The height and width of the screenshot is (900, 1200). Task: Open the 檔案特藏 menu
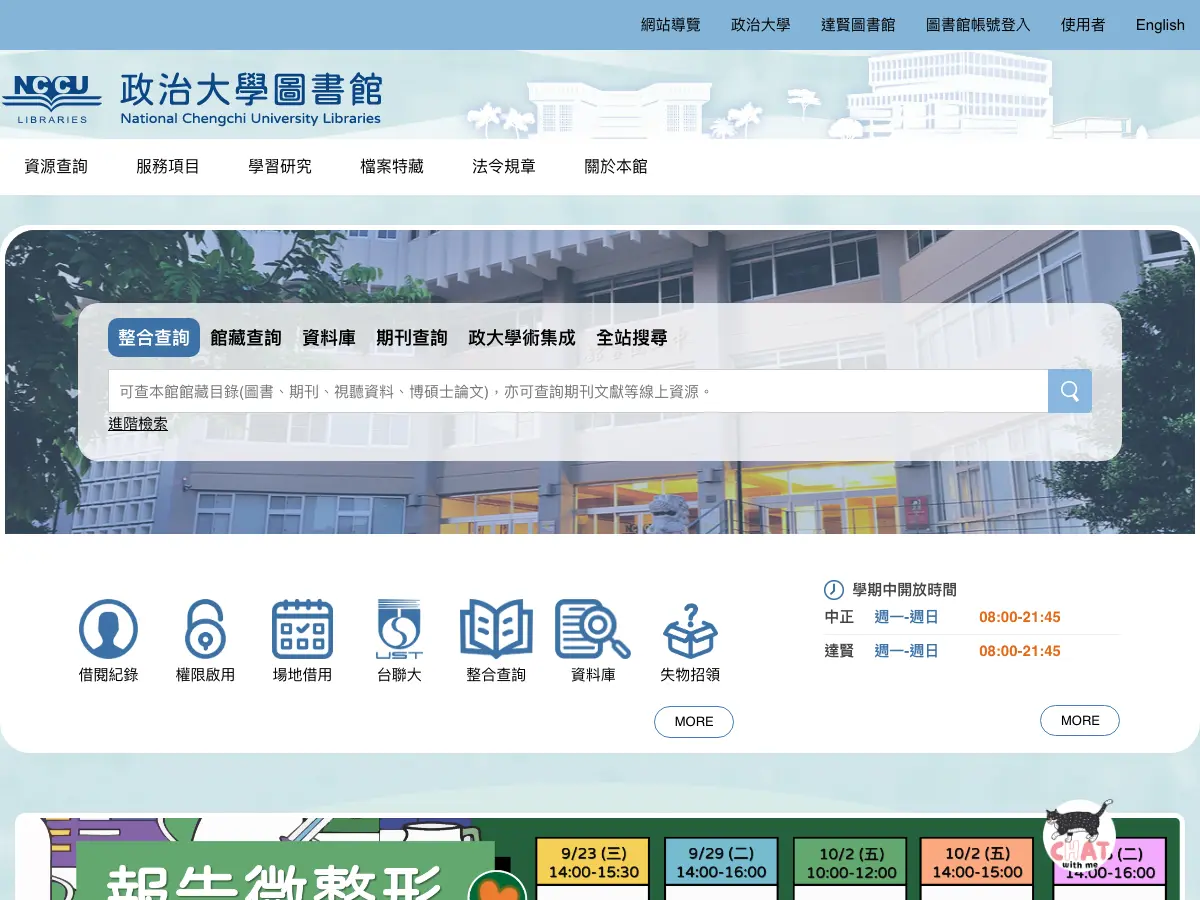coord(392,167)
